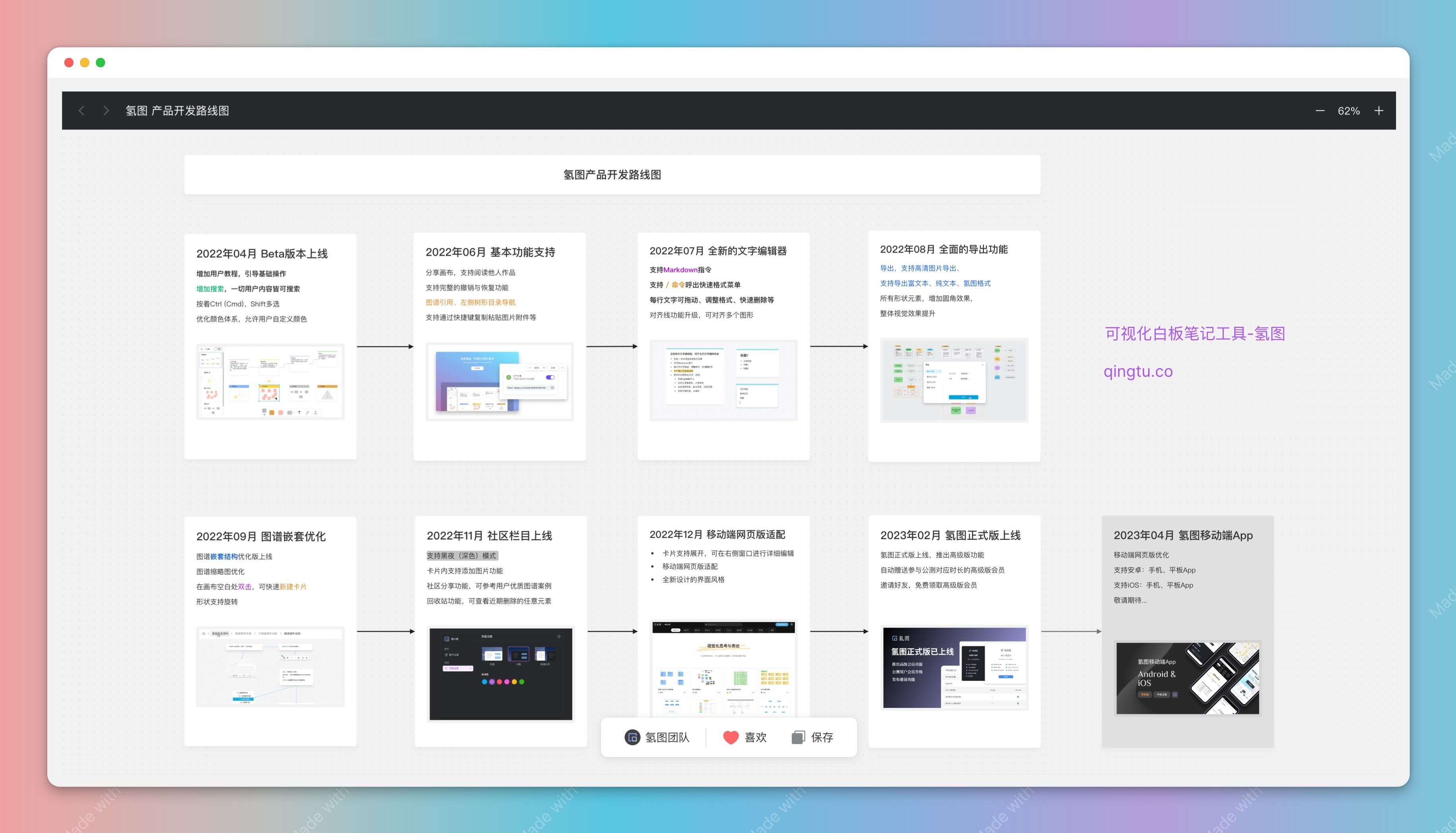Click text 支持安卓：手机、平板App
1456x833 pixels.
coord(1155,571)
